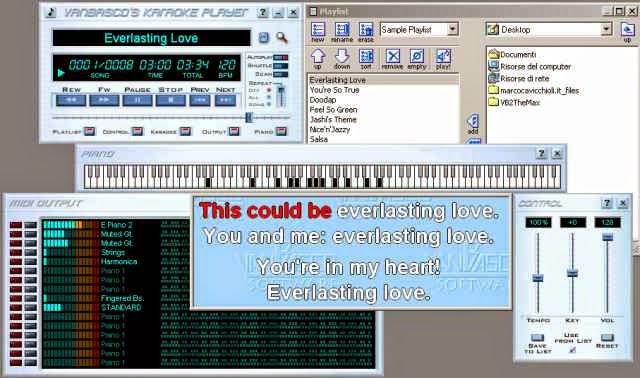The image size is (640, 378).
Task: Toggle the Use from List checkbox
Action: coord(572,350)
